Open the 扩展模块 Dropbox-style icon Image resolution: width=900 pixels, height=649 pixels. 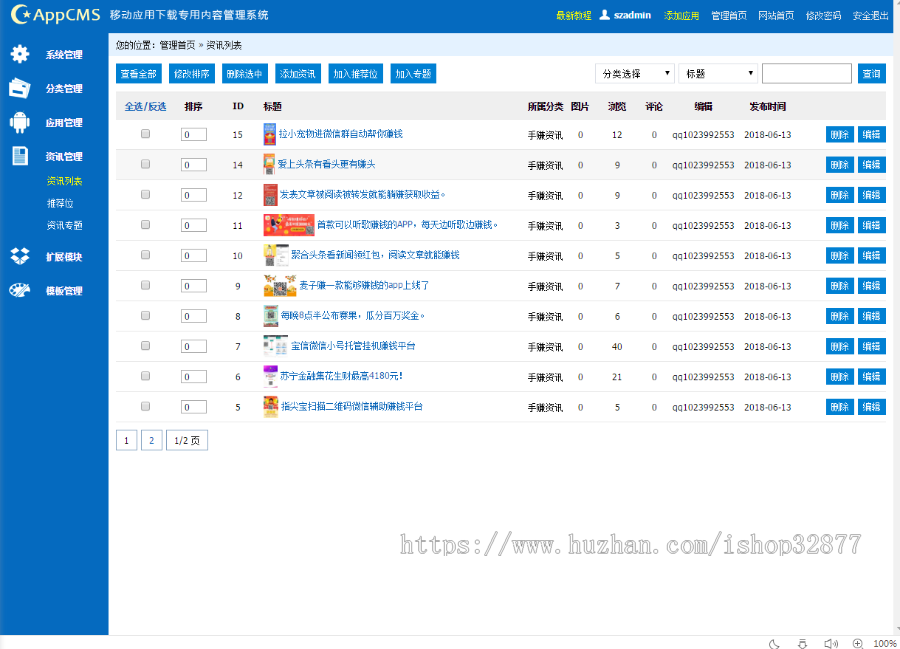[20, 256]
